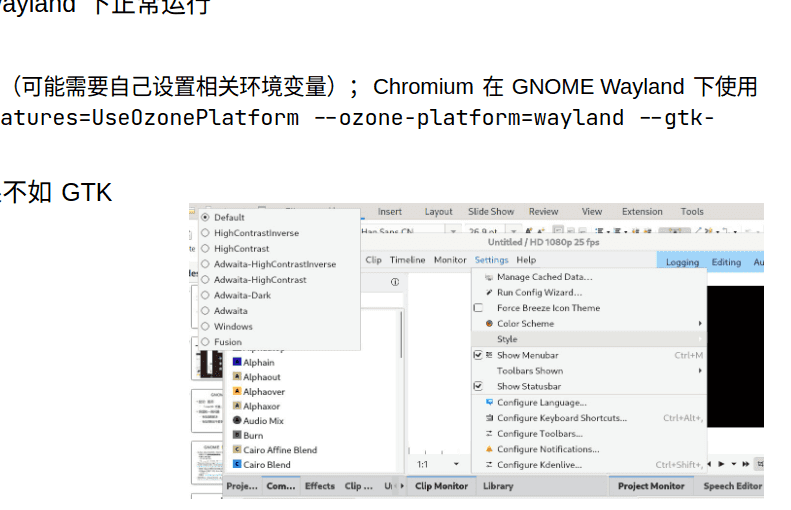Toggle the Show Statusbar checkbox
This screenshot has height=510, width=791.
[x=478, y=386]
